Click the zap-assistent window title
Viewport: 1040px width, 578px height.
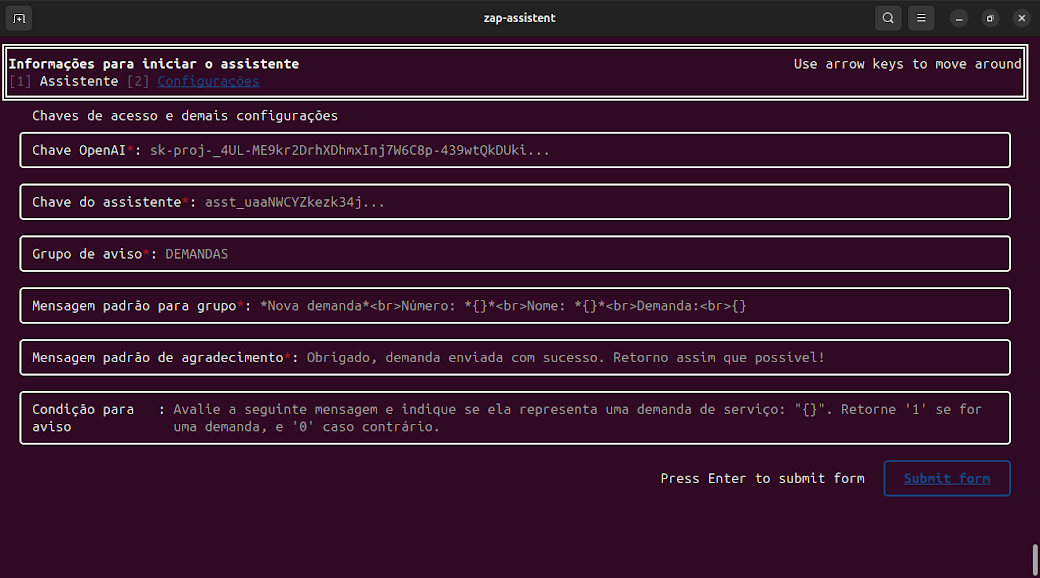(x=519, y=18)
